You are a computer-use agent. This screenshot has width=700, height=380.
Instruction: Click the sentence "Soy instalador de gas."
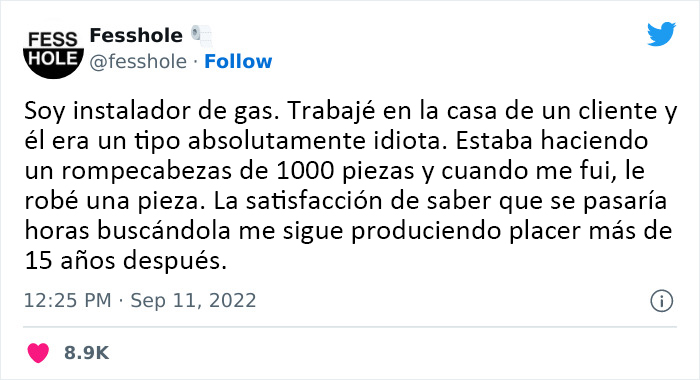[152, 111]
